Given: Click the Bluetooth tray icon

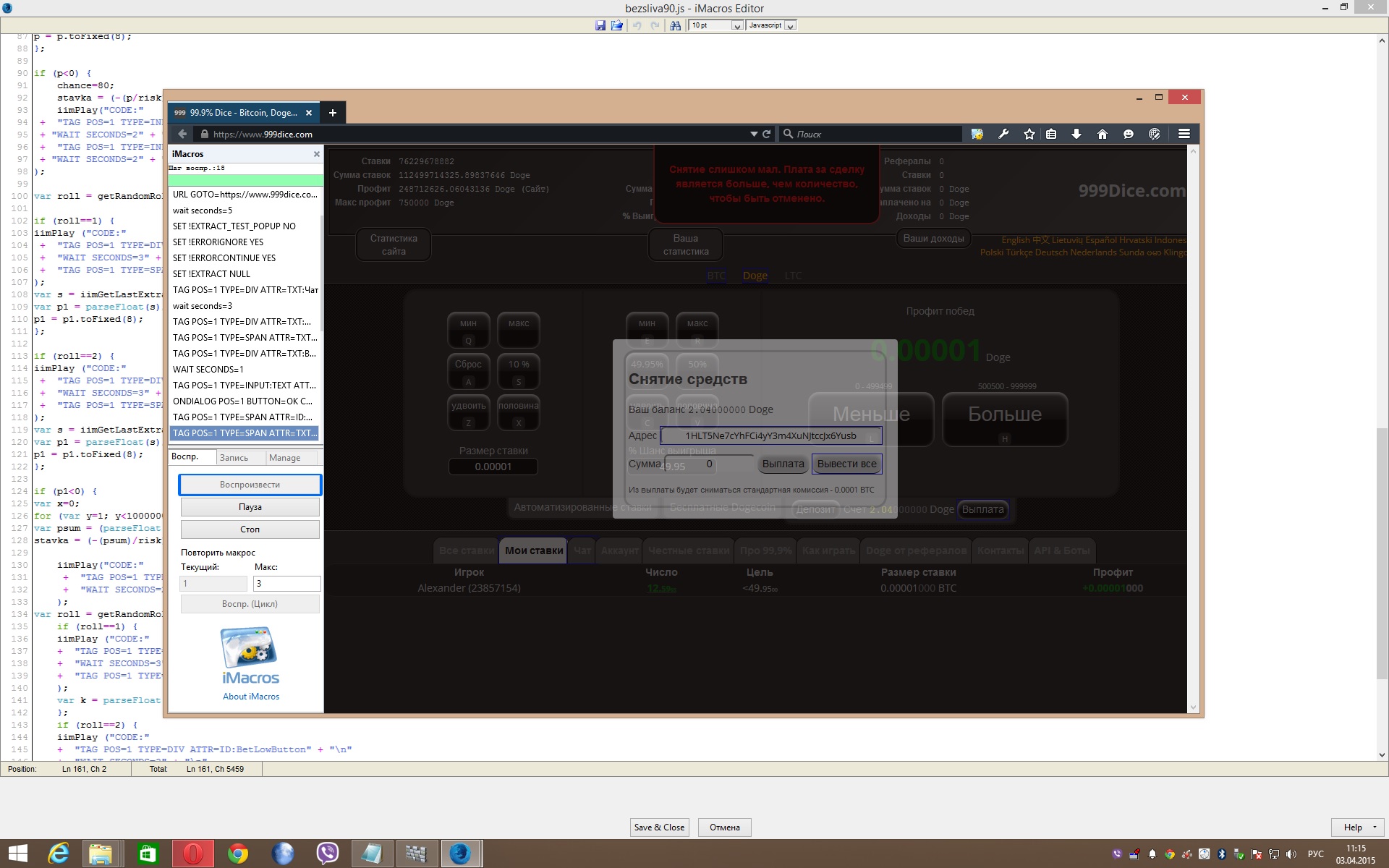Looking at the screenshot, I should (1221, 854).
